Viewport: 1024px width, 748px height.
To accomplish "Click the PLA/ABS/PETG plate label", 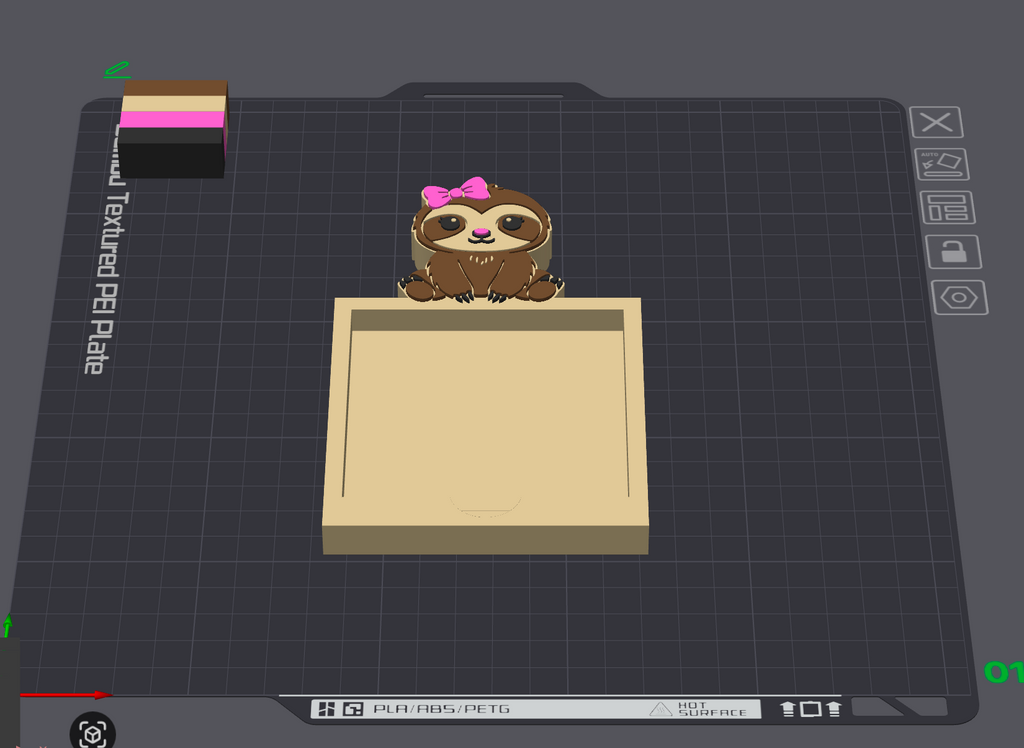I will pyautogui.click(x=441, y=709).
